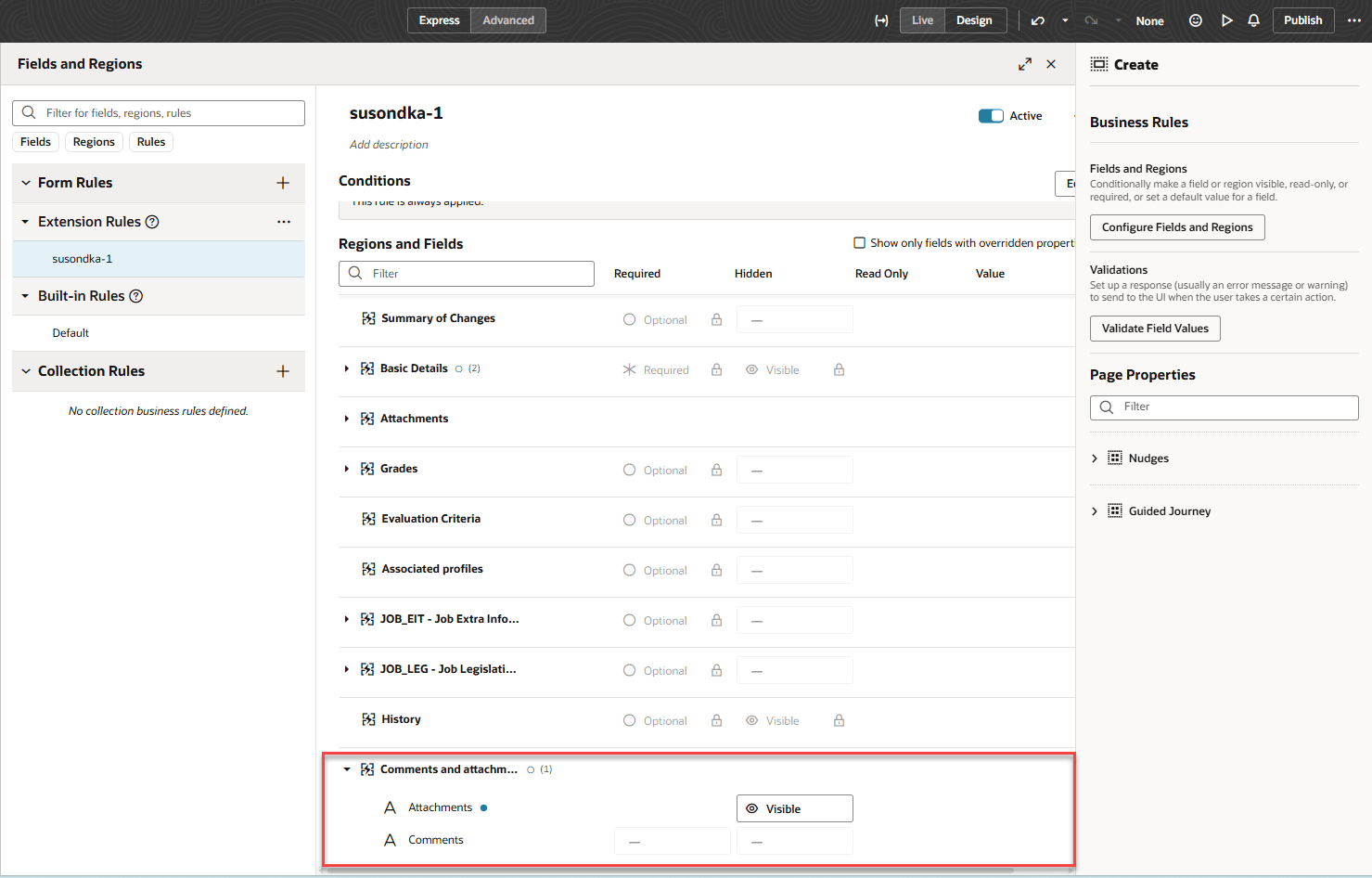Viewport: 1372px width, 878px height.
Task: Open the feedback smiley icon
Action: point(1196,20)
